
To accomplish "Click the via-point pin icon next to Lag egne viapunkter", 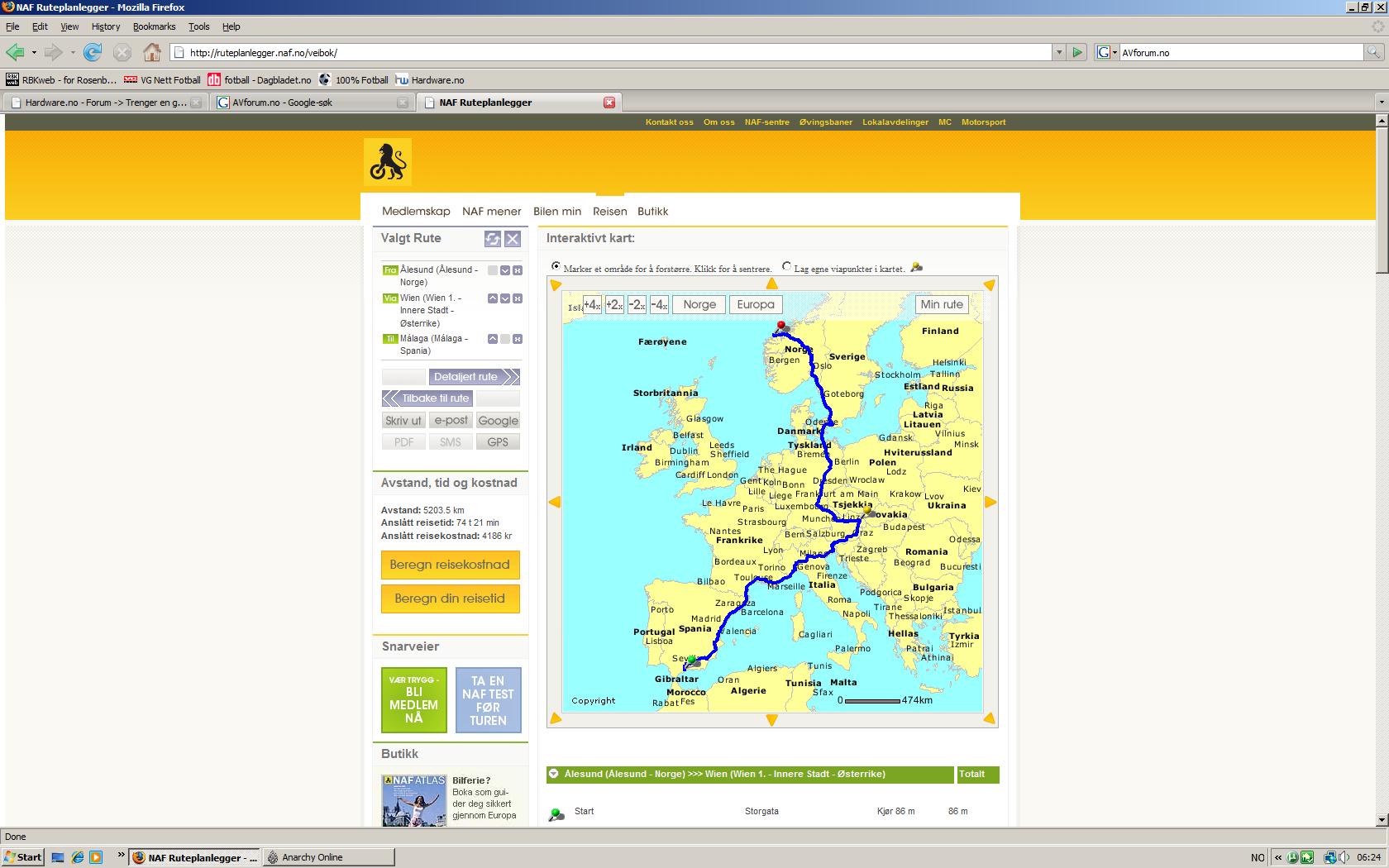I will [x=916, y=267].
